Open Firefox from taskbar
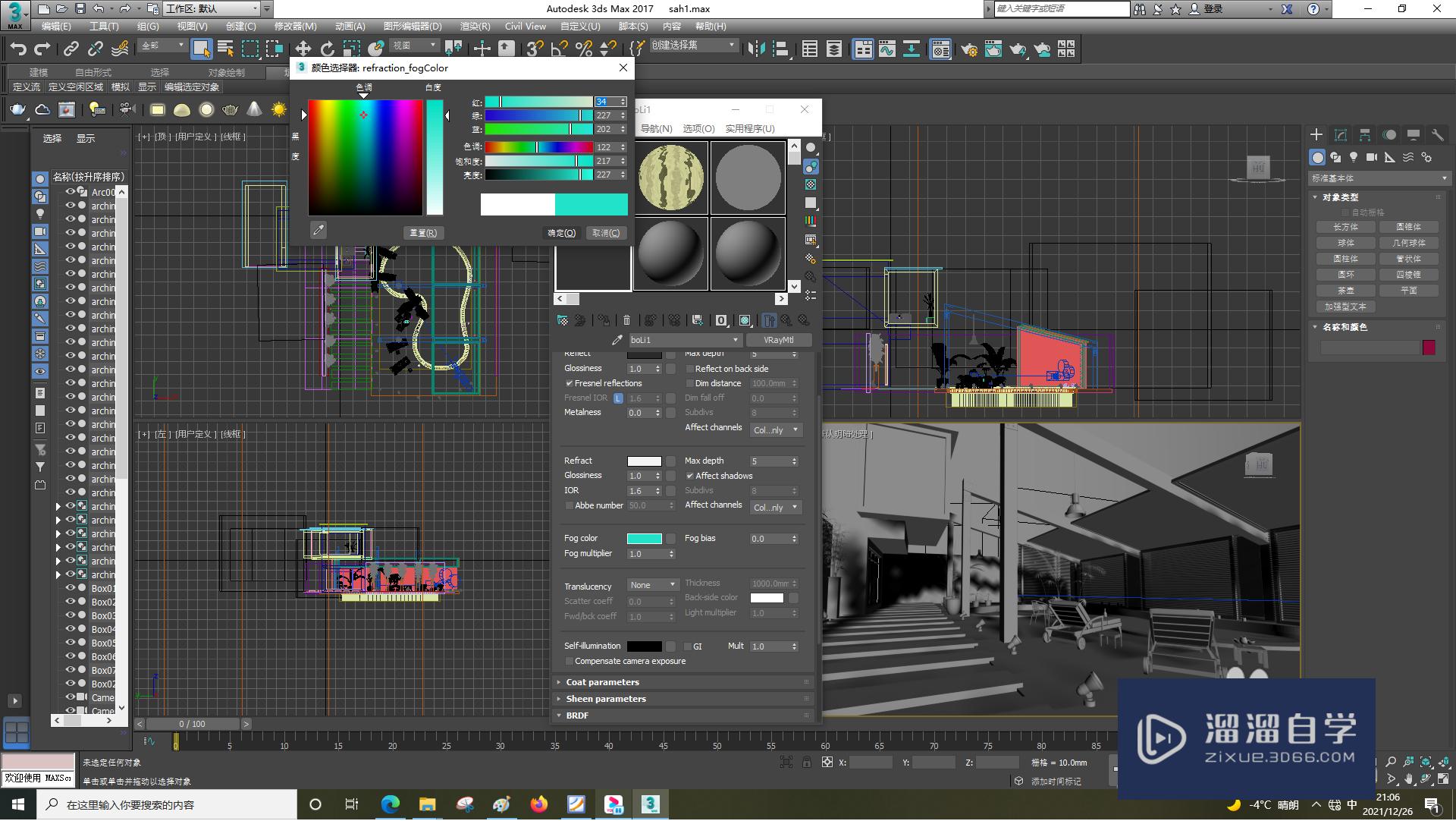Image resolution: width=1456 pixels, height=821 pixels. pyautogui.click(x=539, y=804)
